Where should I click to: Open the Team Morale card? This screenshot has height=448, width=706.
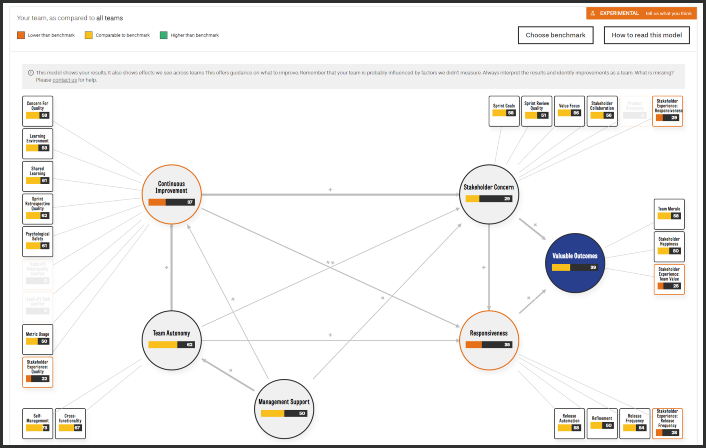click(x=669, y=214)
